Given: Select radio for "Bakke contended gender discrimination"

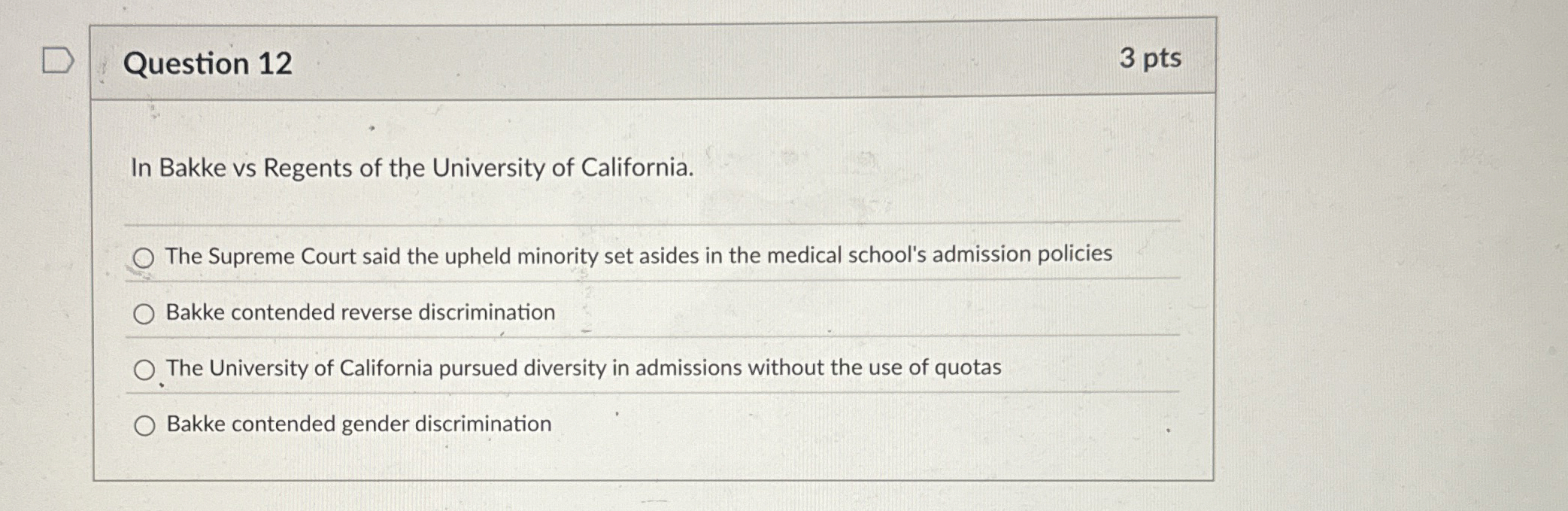Looking at the screenshot, I should pyautogui.click(x=144, y=426).
